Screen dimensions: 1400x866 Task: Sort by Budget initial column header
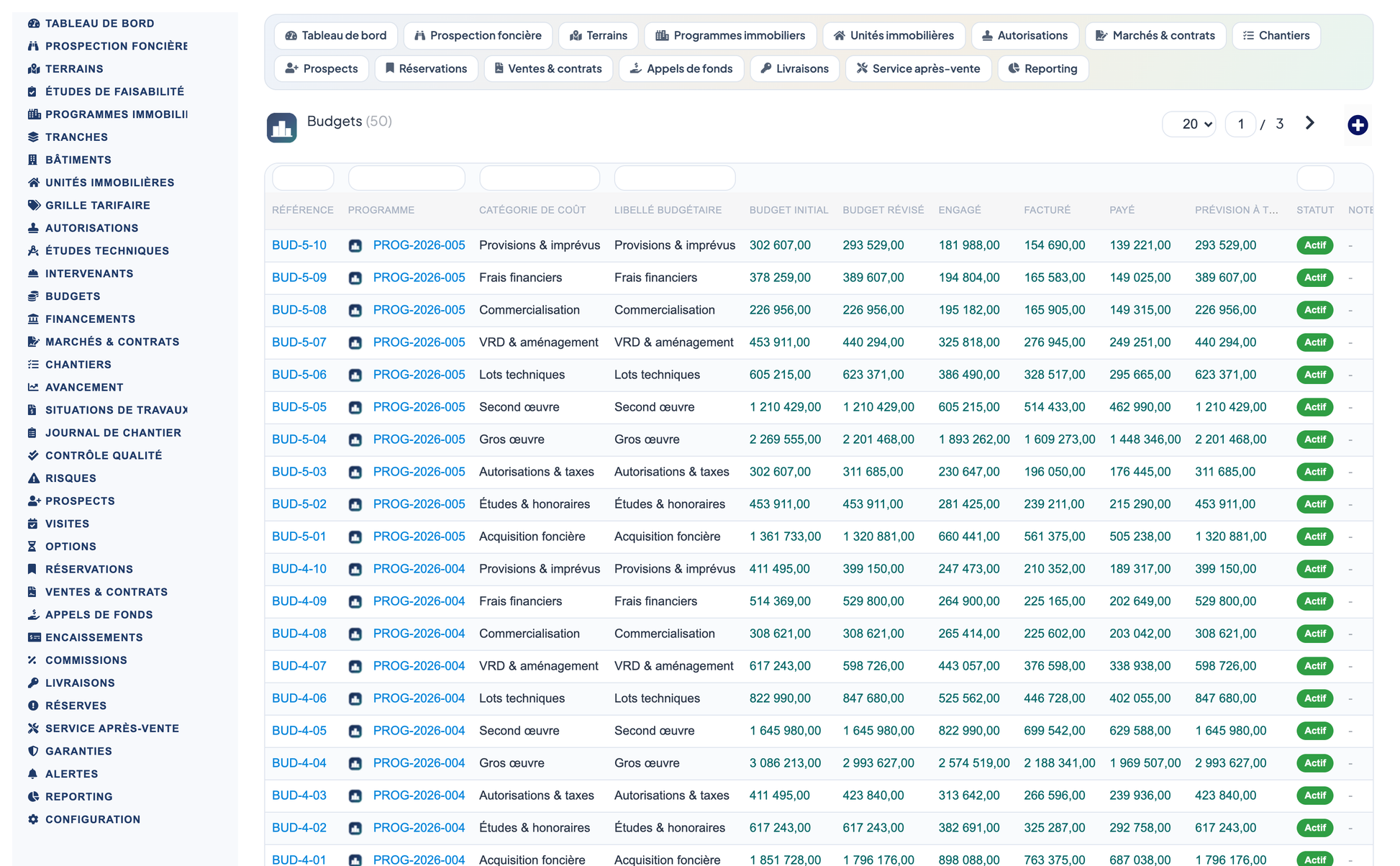tap(788, 210)
